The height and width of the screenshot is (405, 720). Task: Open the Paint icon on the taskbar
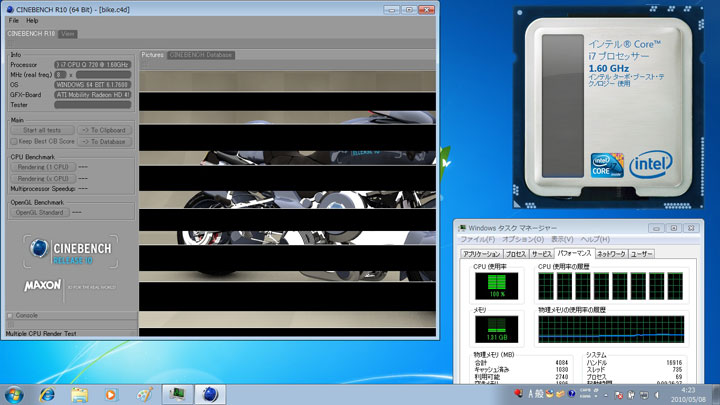(145, 395)
